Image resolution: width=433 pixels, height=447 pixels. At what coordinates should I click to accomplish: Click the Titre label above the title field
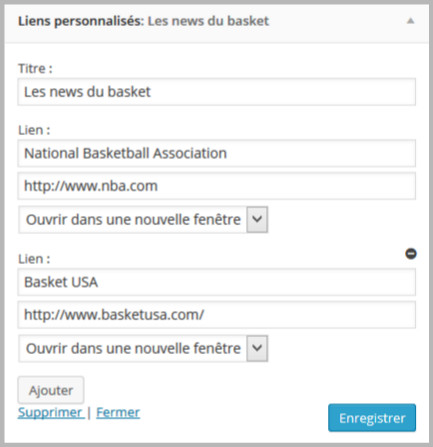coord(35,69)
